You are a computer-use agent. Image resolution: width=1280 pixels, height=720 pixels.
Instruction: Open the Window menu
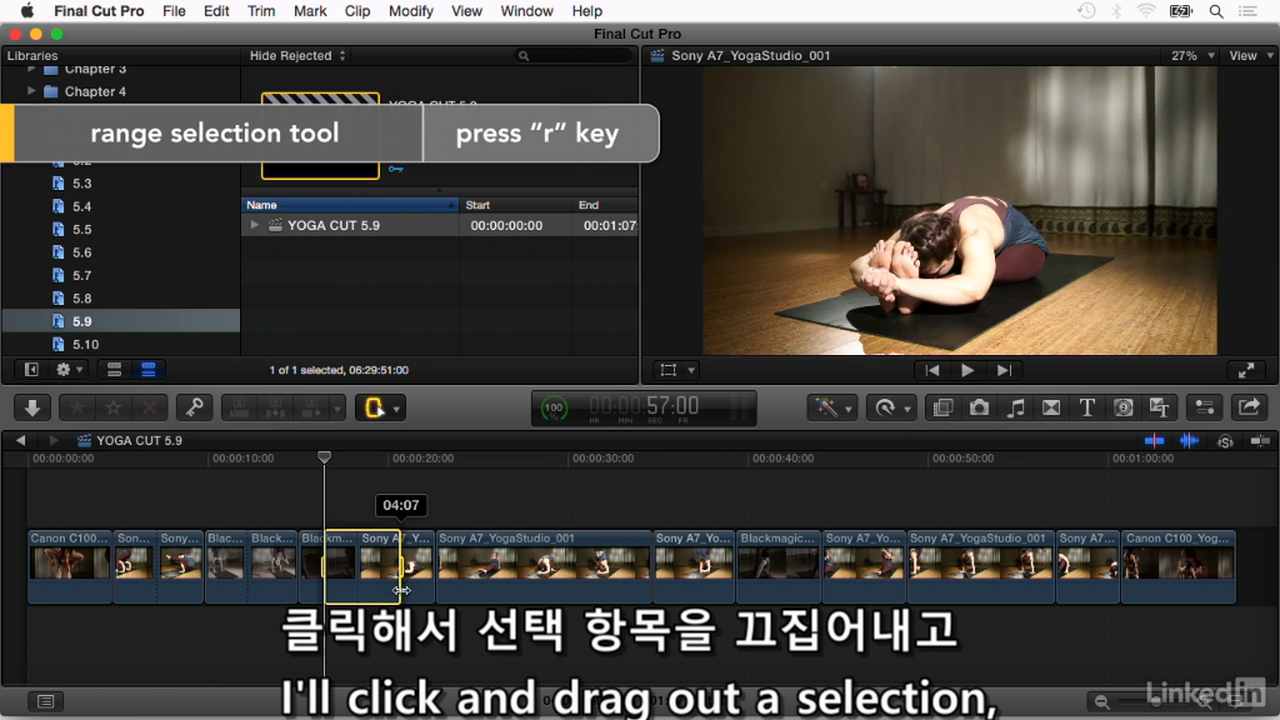(x=527, y=11)
